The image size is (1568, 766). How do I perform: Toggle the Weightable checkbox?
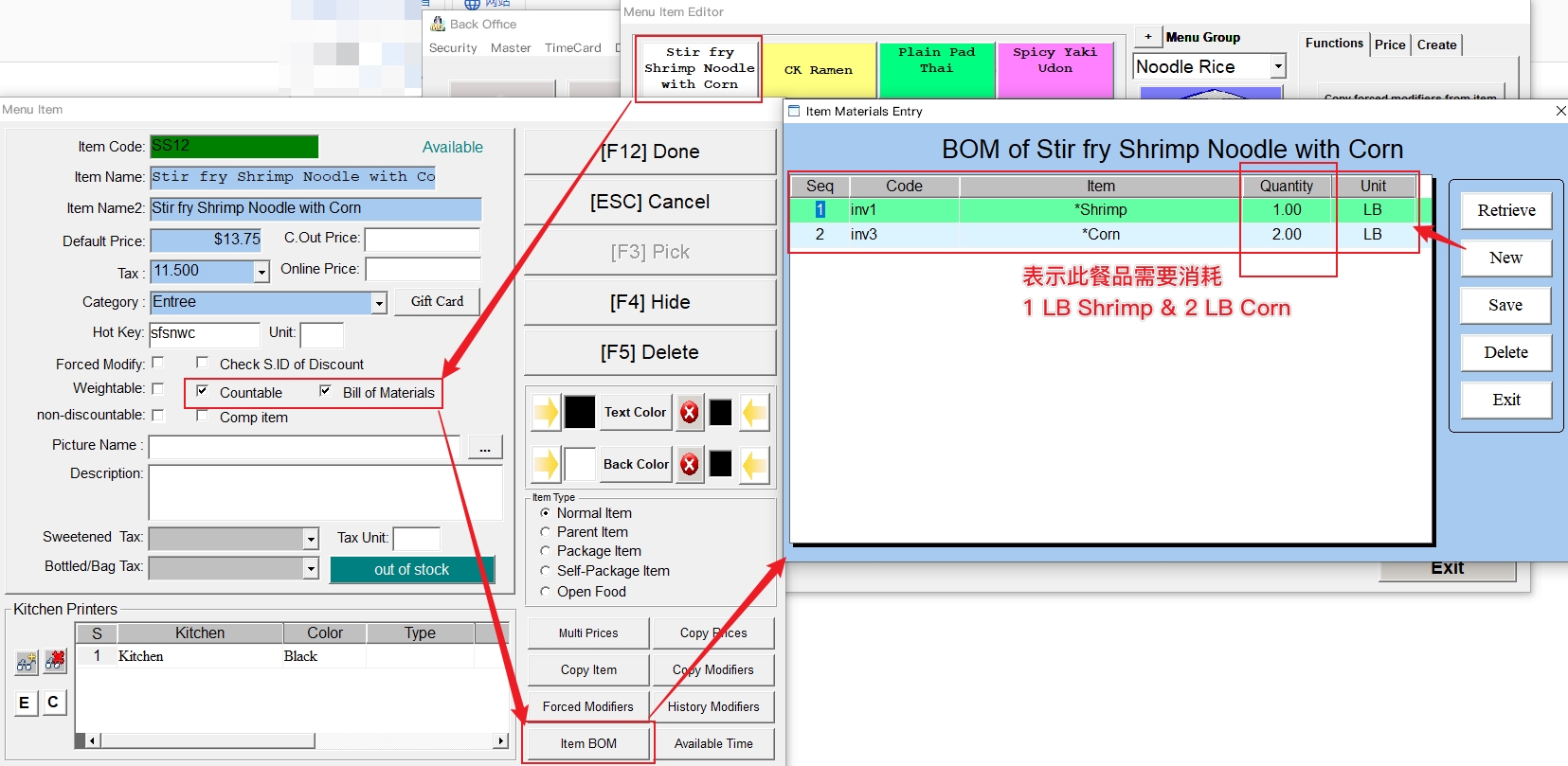point(158,388)
